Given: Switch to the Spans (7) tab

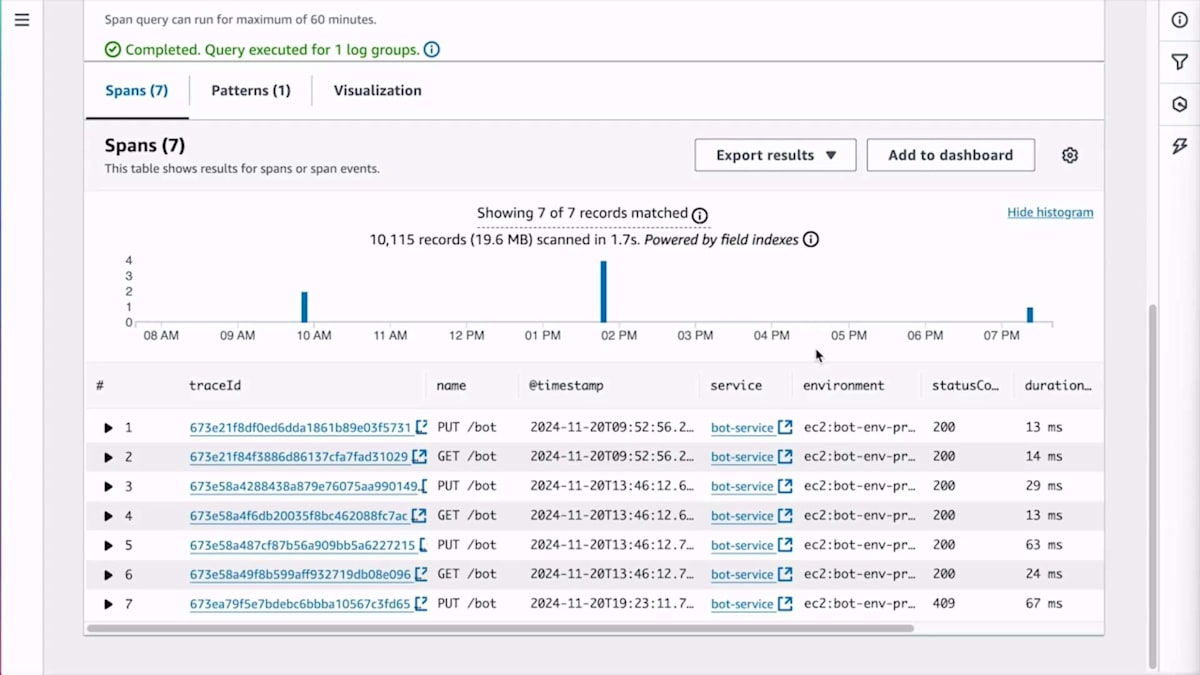Looking at the screenshot, I should coord(137,90).
